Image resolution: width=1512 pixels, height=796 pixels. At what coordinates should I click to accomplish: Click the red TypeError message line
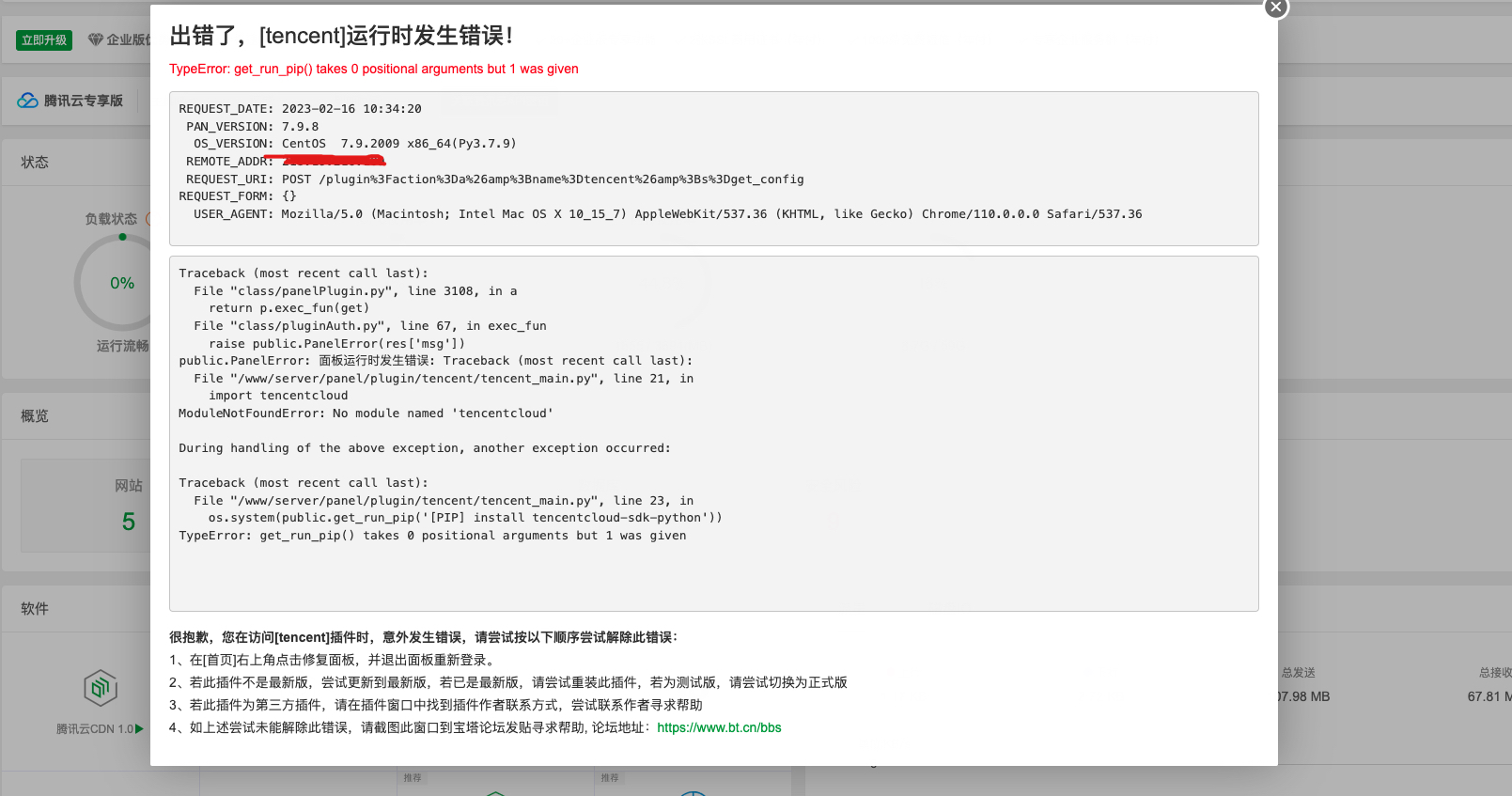point(374,69)
